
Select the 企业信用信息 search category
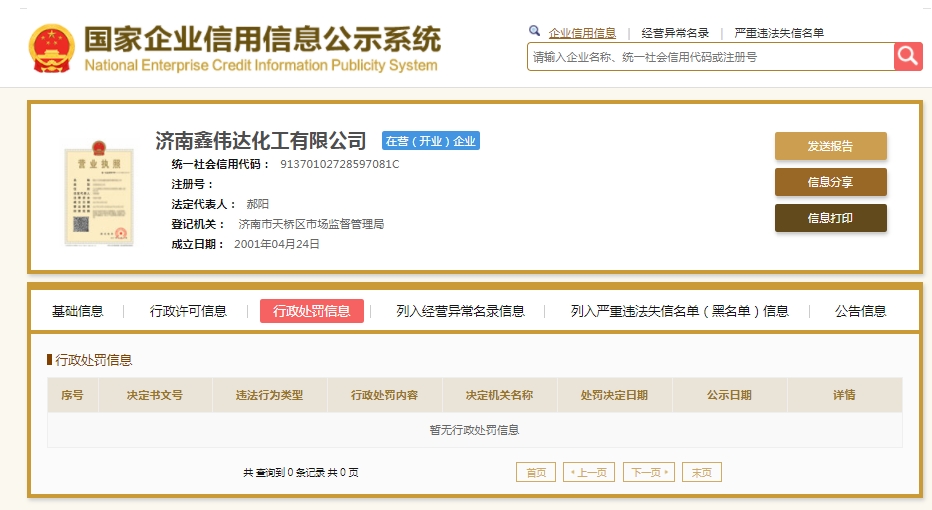582,33
